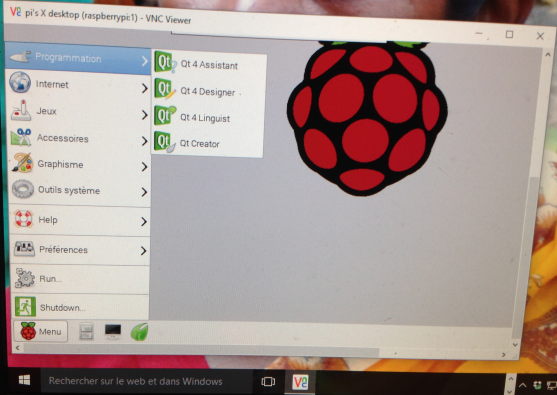Screen dimensions: 557x395
Task: Click the Windows Start button
Action: 24,380
